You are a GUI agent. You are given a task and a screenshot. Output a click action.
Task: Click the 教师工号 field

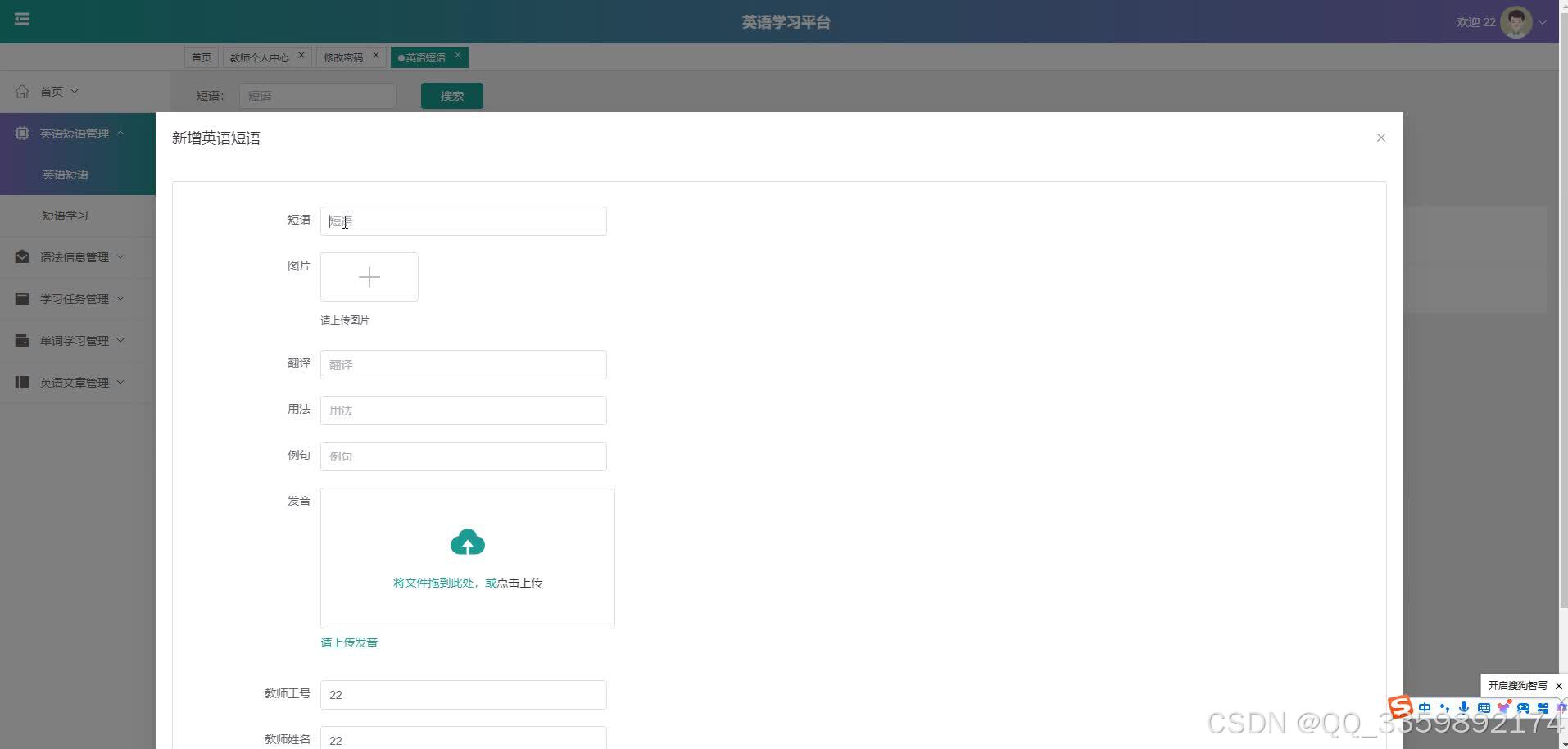(x=464, y=695)
